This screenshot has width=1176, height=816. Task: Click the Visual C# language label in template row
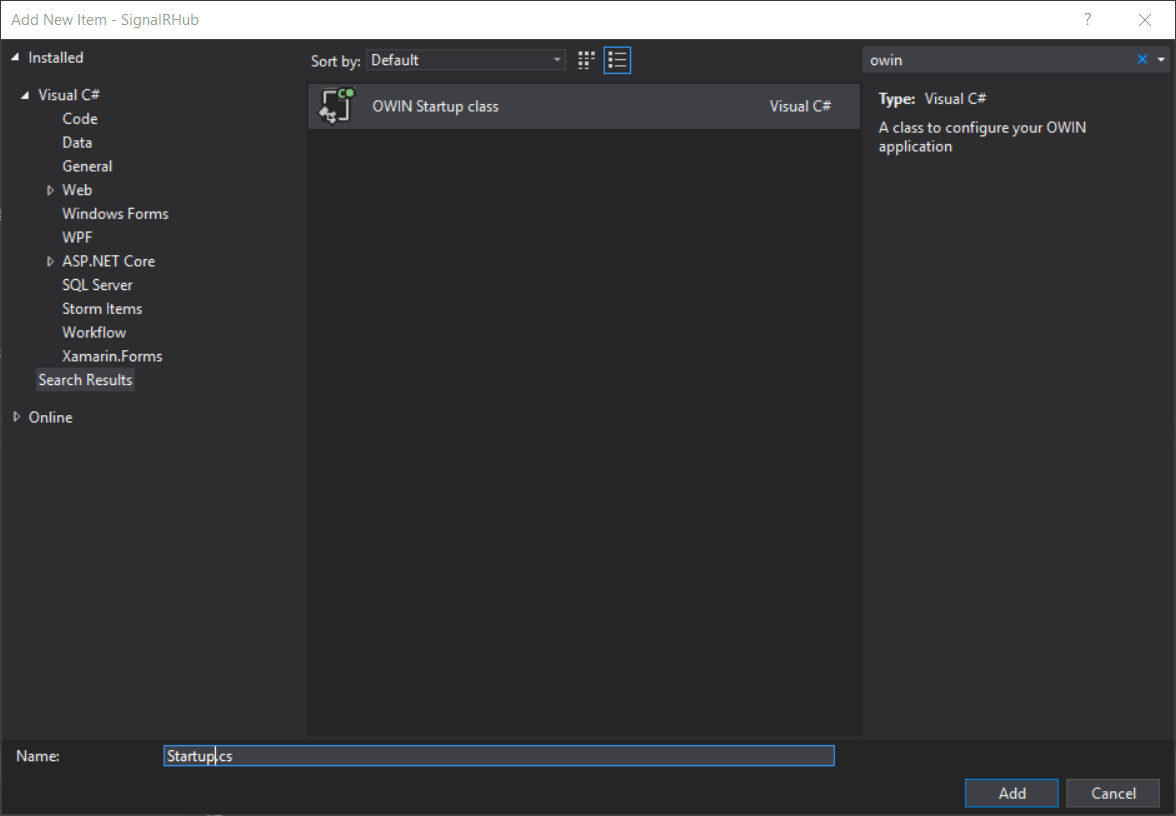(x=800, y=106)
